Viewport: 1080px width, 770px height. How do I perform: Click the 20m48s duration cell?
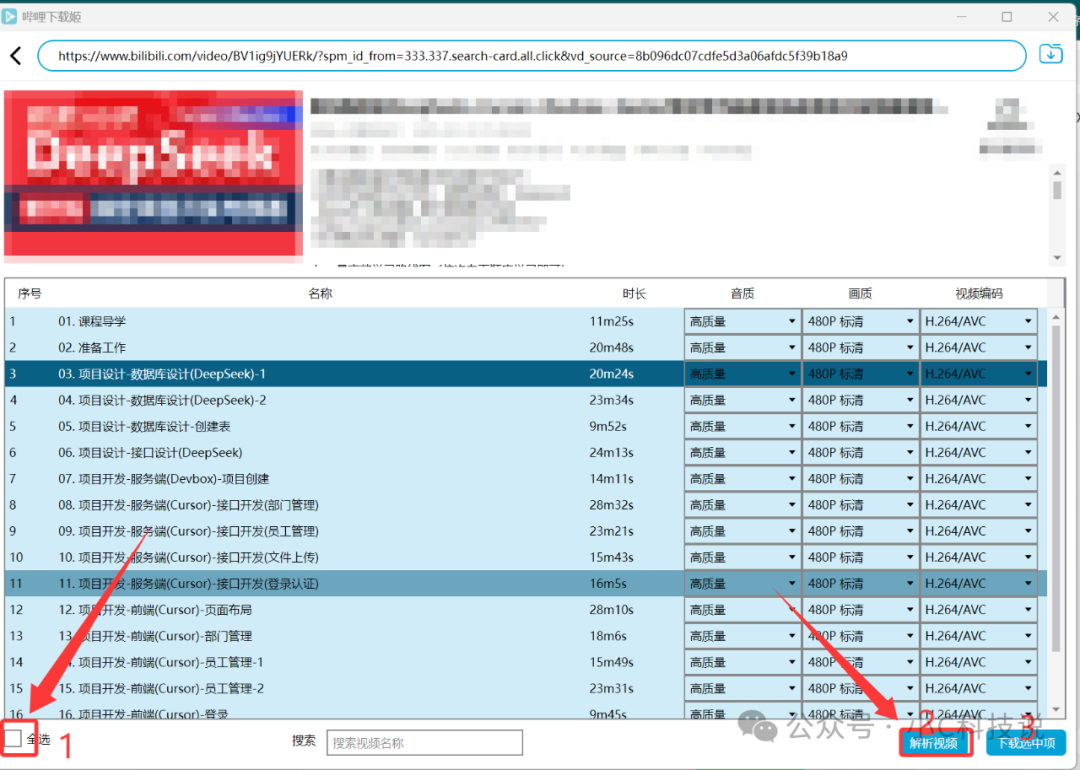pyautogui.click(x=611, y=347)
